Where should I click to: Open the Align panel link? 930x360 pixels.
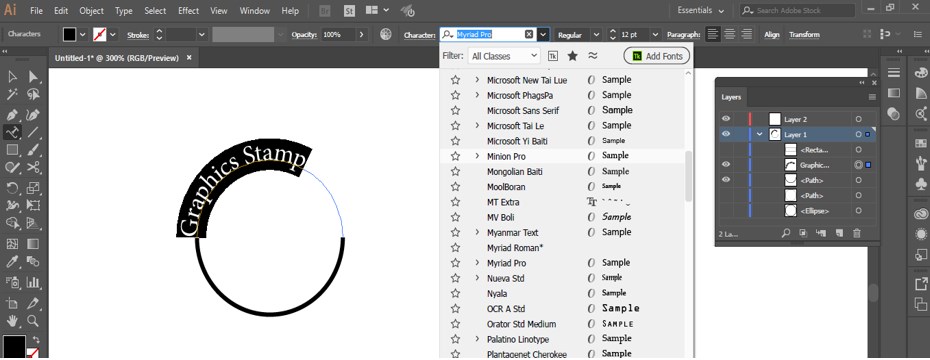772,35
